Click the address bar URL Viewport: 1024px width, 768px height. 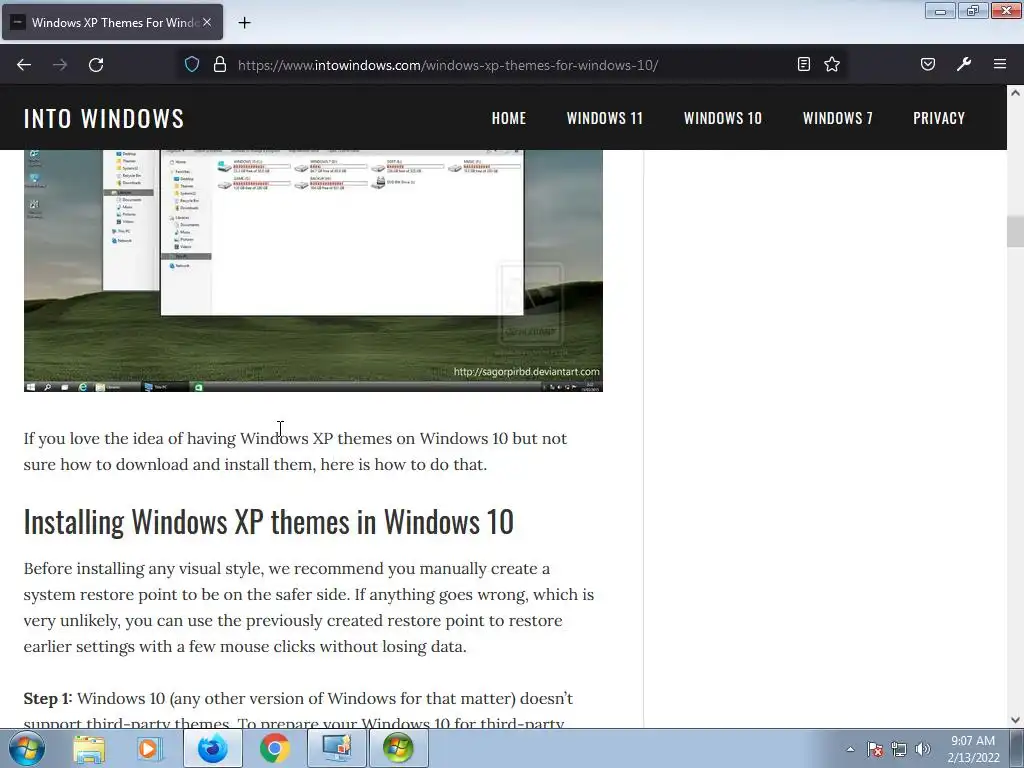(x=448, y=65)
